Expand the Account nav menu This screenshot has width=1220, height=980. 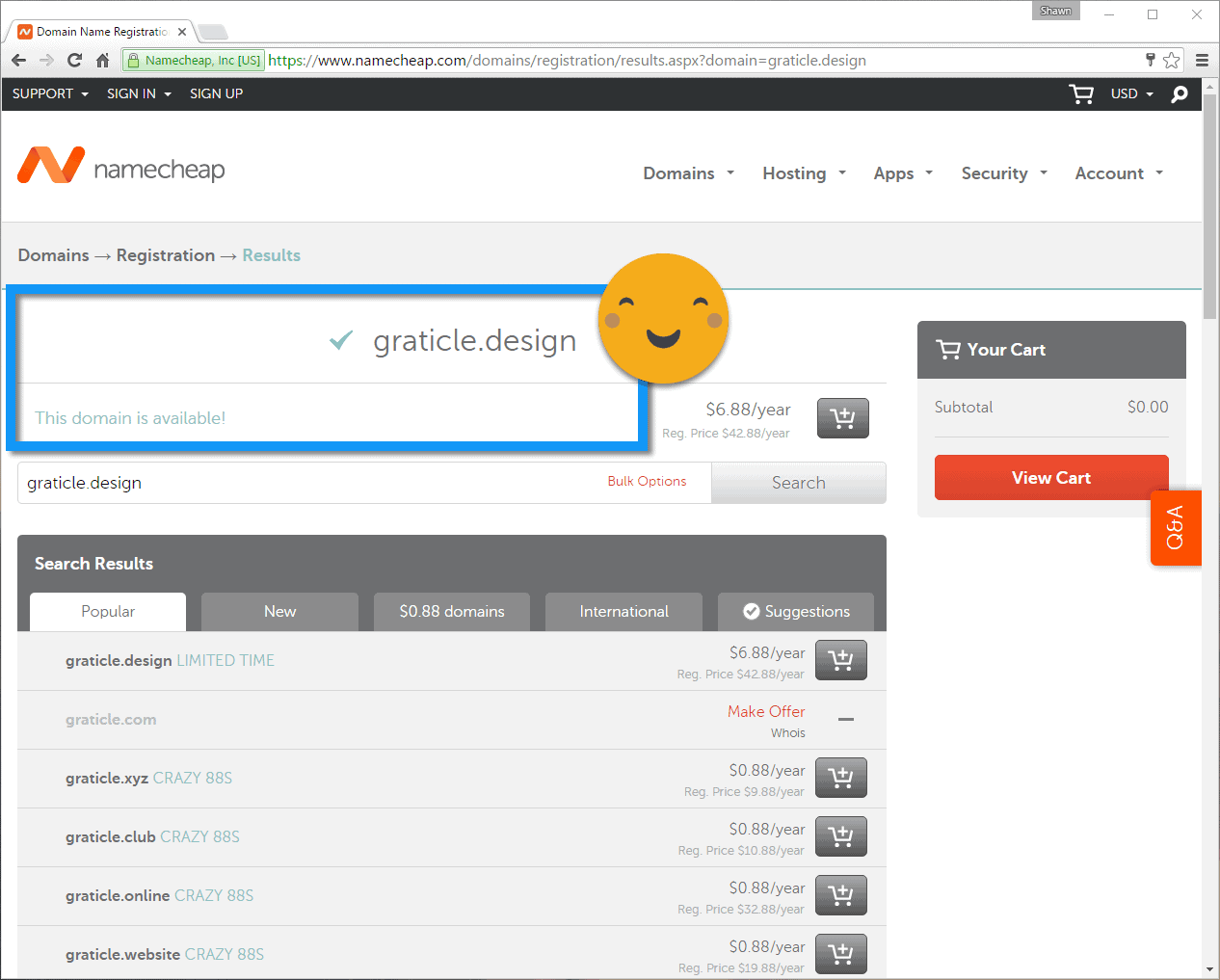1119,173
